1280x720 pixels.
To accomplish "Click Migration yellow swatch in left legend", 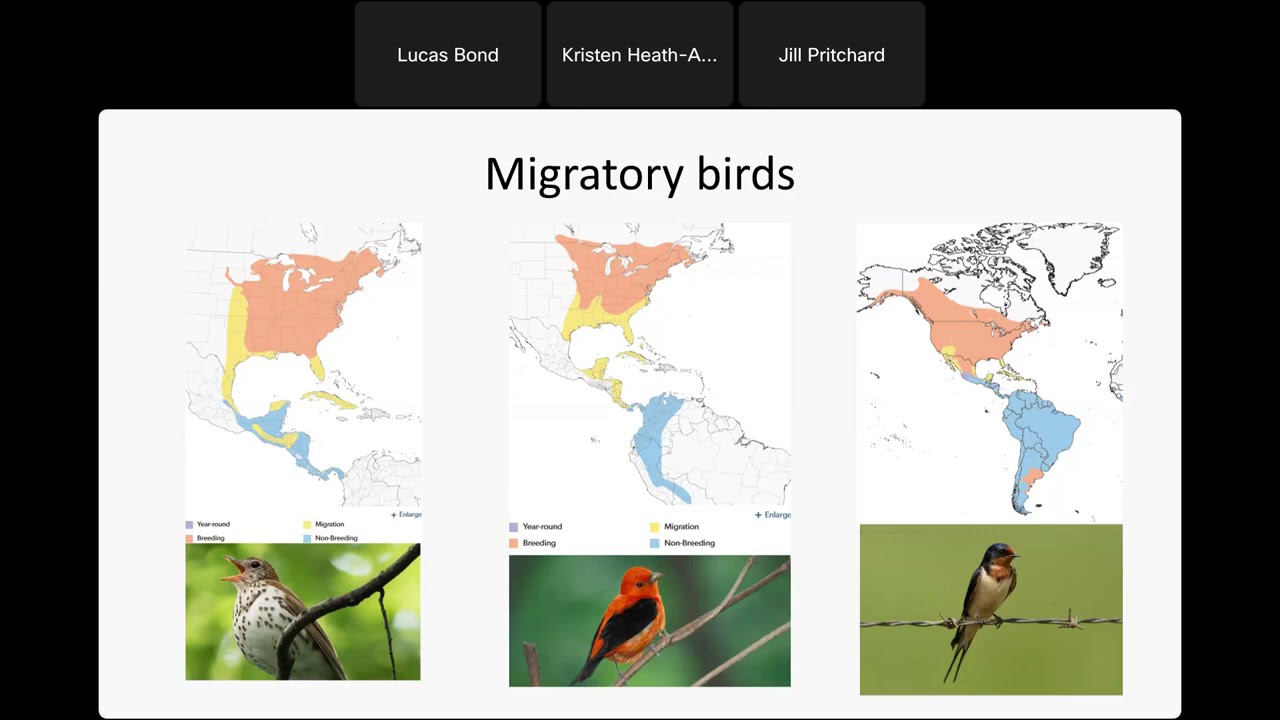I will click(307, 525).
